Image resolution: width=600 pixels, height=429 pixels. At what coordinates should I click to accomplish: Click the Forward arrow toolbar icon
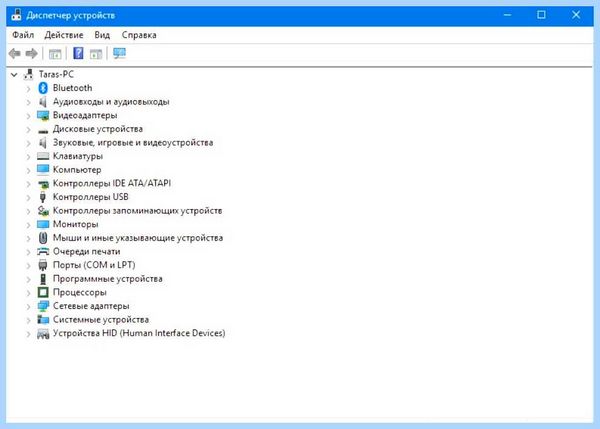32,54
